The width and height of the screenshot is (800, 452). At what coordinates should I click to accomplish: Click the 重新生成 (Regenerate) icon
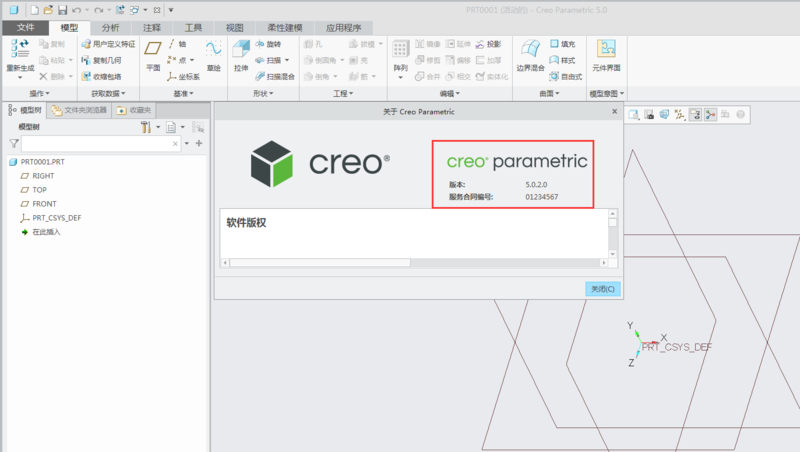(x=19, y=54)
